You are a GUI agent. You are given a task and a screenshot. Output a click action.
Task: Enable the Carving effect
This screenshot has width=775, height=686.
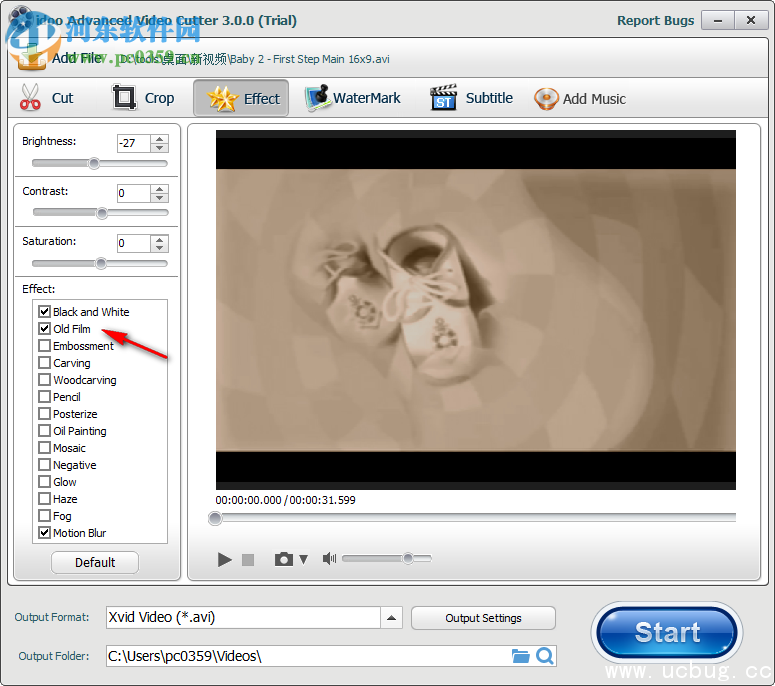44,363
